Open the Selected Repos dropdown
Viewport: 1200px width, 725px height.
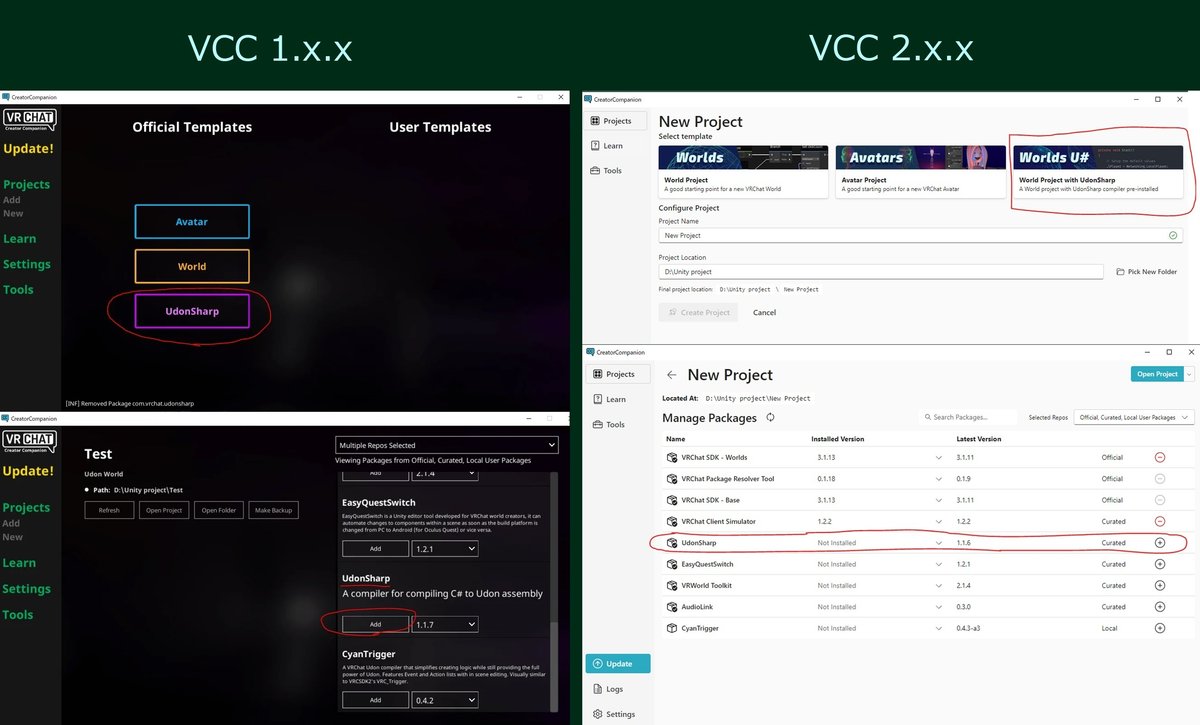1134,417
